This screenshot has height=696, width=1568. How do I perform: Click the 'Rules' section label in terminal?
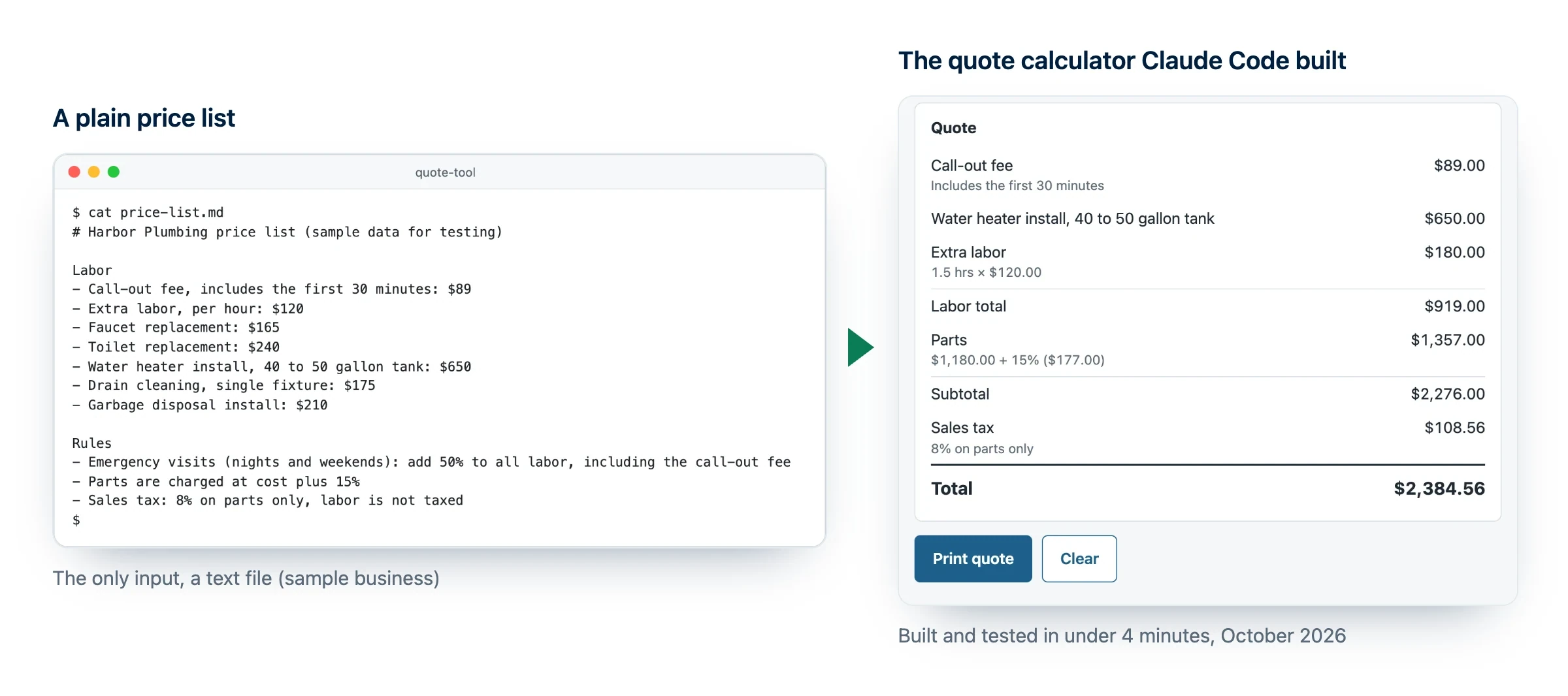[x=92, y=443]
